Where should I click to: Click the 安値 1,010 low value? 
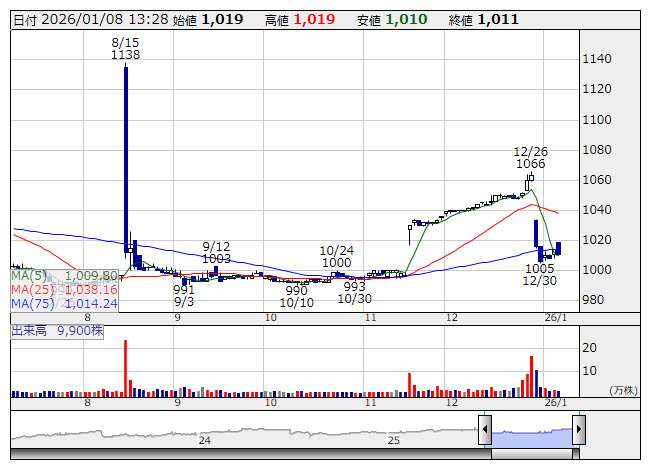click(392, 20)
